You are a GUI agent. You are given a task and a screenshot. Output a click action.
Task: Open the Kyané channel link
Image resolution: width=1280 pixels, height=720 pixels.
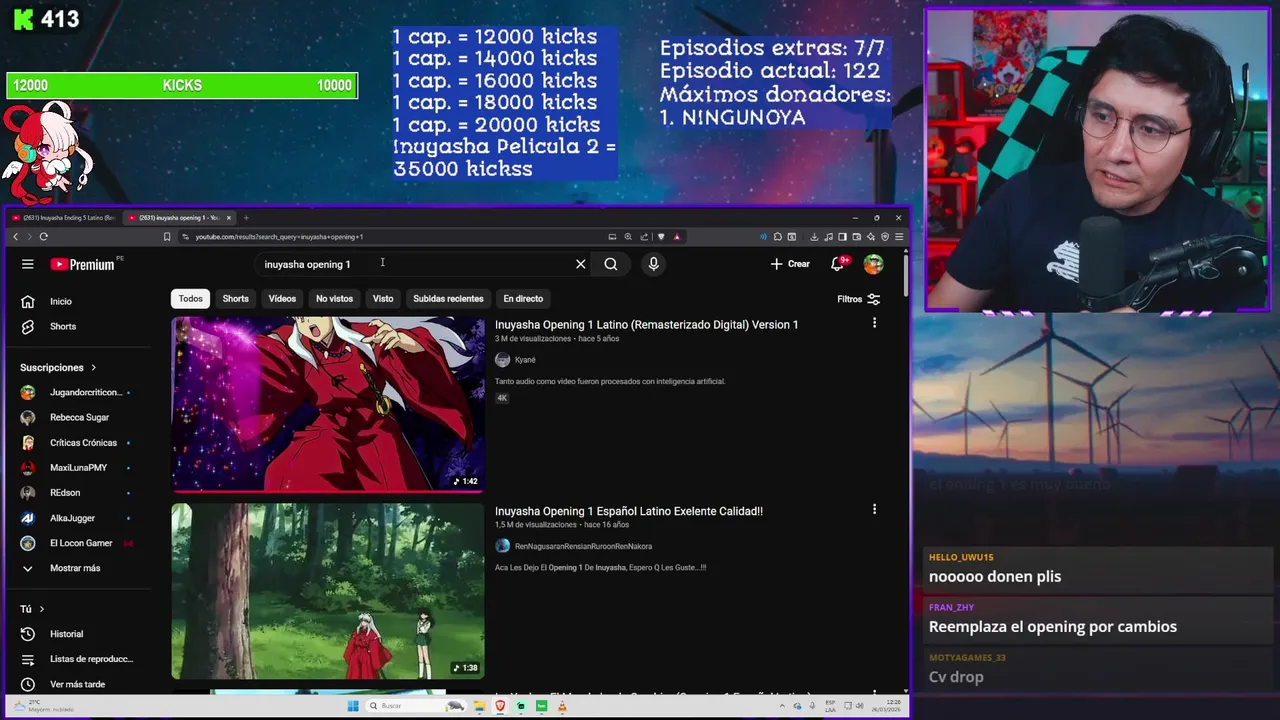coord(525,360)
